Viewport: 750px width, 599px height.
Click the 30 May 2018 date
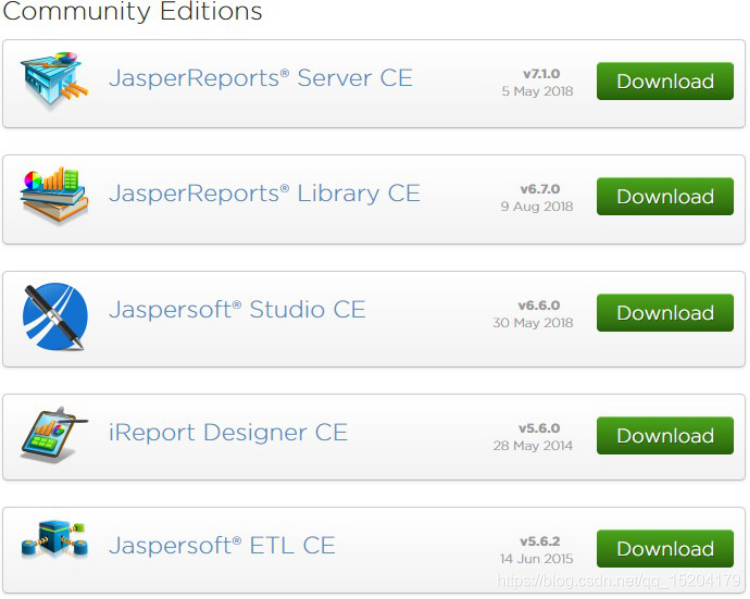point(533,322)
